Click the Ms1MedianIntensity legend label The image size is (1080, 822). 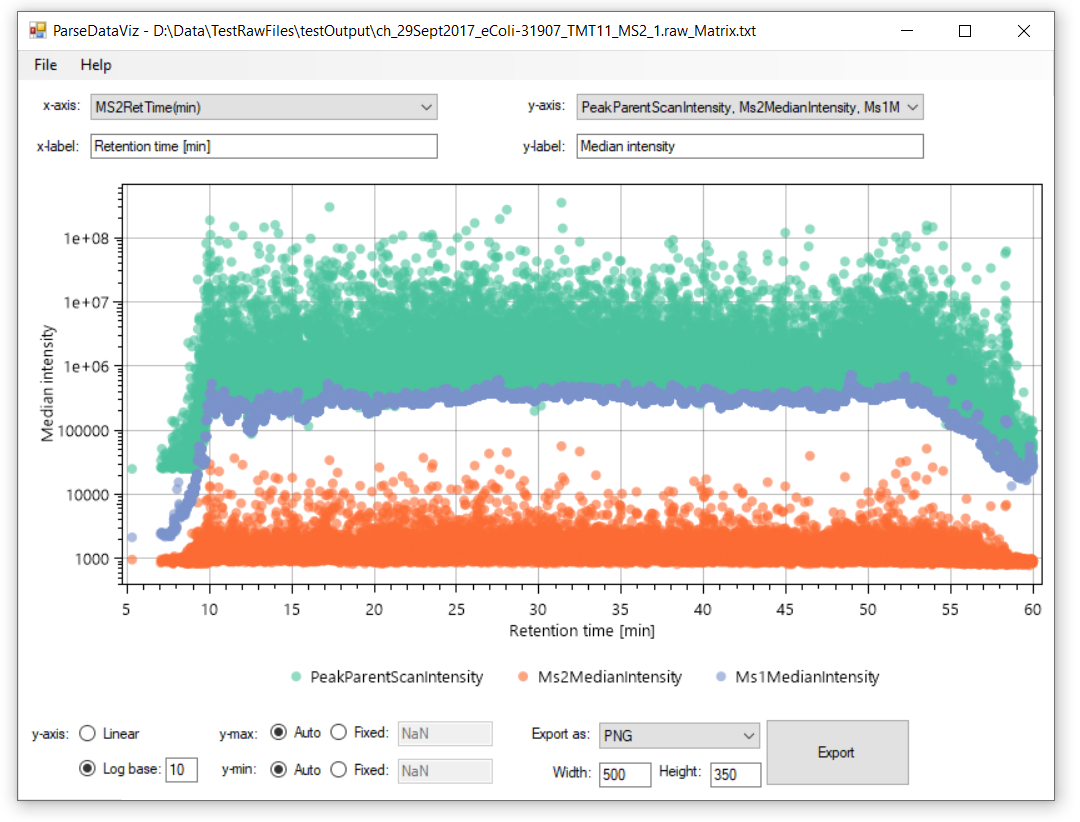coord(807,677)
